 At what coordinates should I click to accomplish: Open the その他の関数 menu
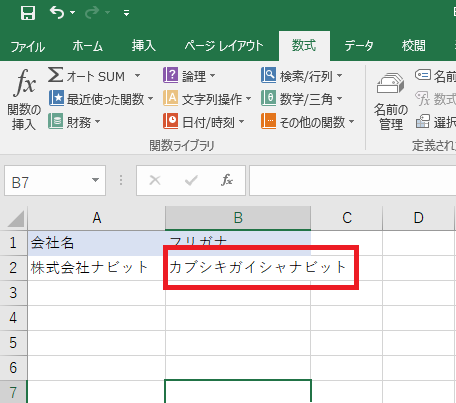308,122
